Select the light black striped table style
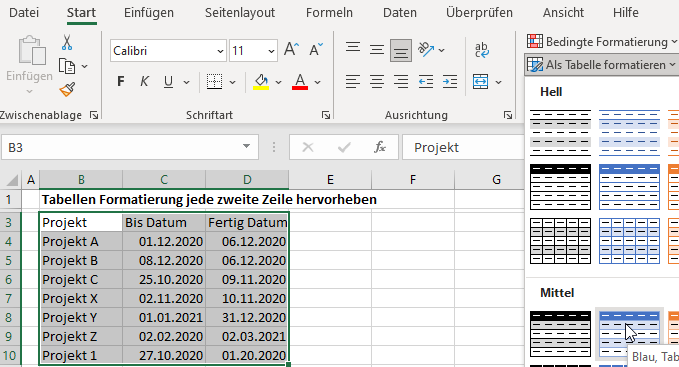 pos(560,132)
